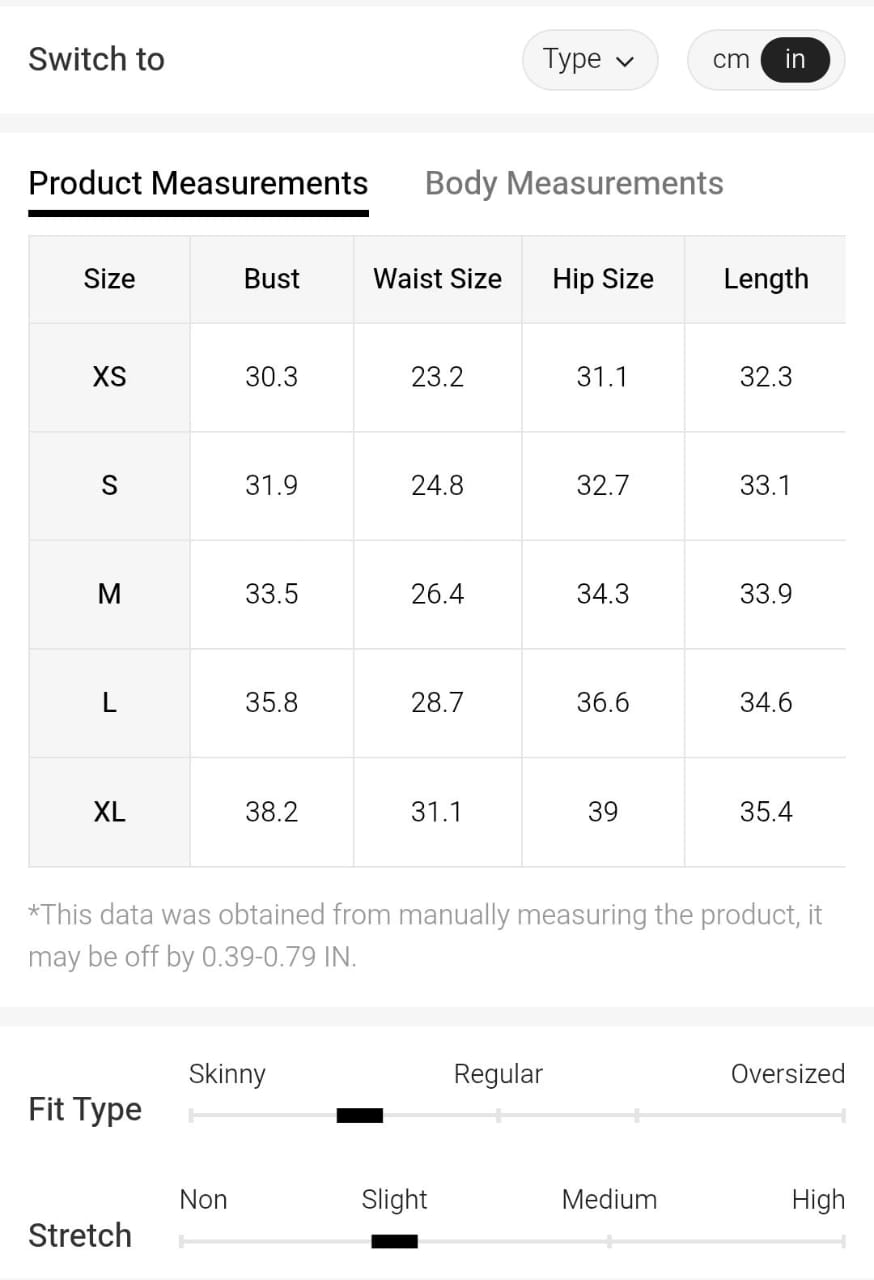Select the S size row
Screen dimensions: 874x1280
pos(109,486)
